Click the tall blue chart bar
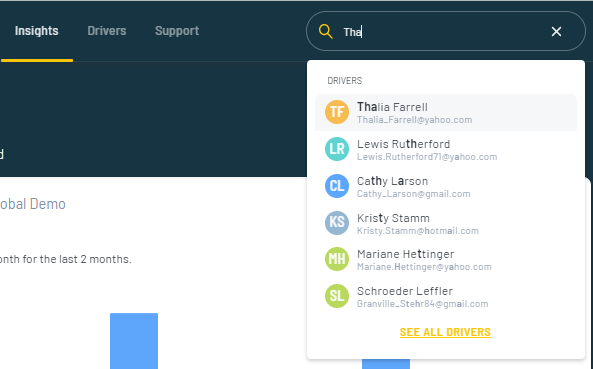The height and width of the screenshot is (369, 593). point(134,341)
